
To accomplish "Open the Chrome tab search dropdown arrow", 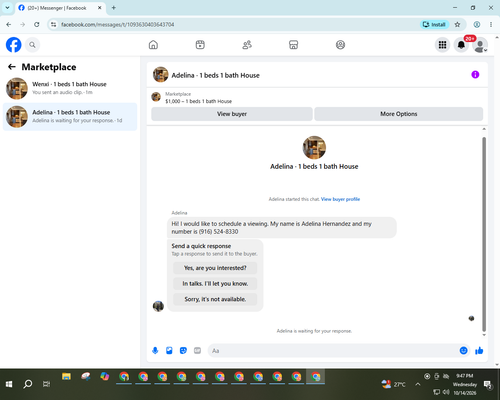I will pyautogui.click(x=7, y=7).
